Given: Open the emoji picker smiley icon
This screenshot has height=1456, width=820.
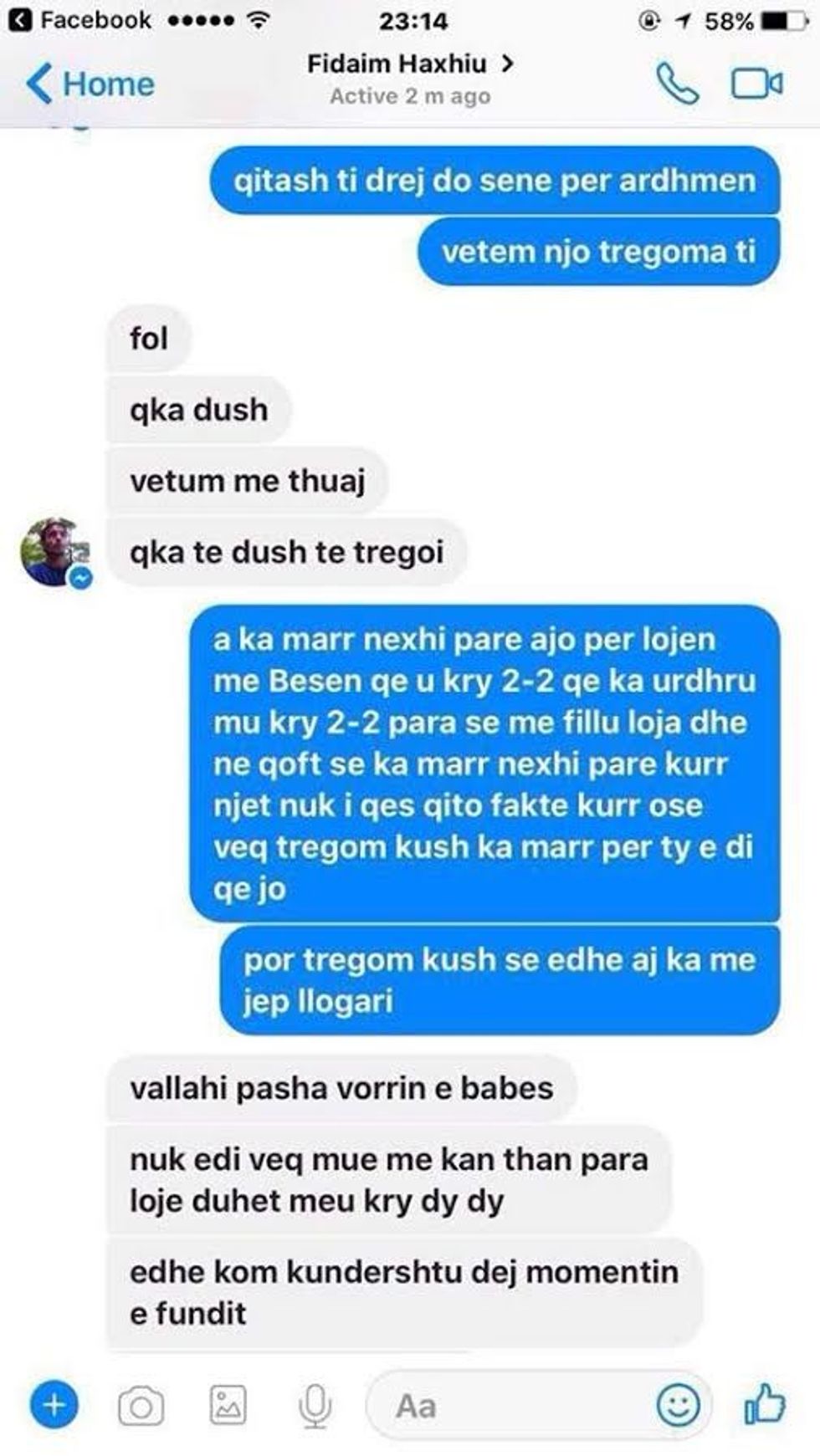Looking at the screenshot, I should (678, 1405).
